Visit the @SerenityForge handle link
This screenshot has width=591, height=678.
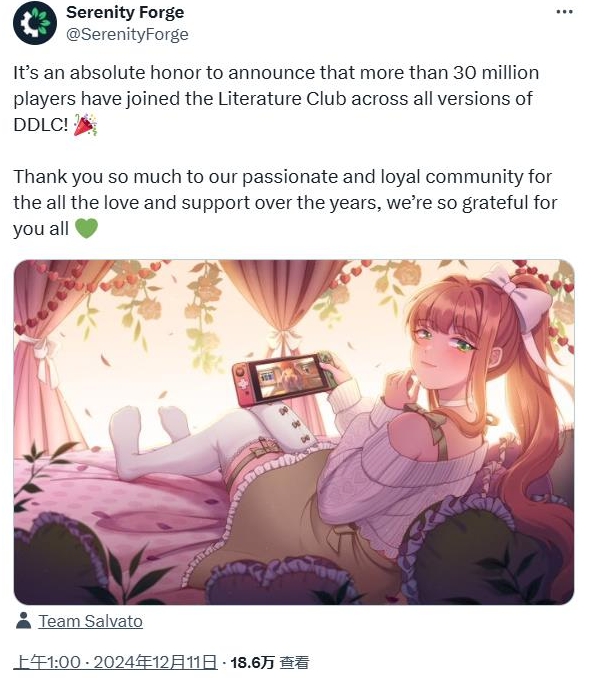pos(127,34)
